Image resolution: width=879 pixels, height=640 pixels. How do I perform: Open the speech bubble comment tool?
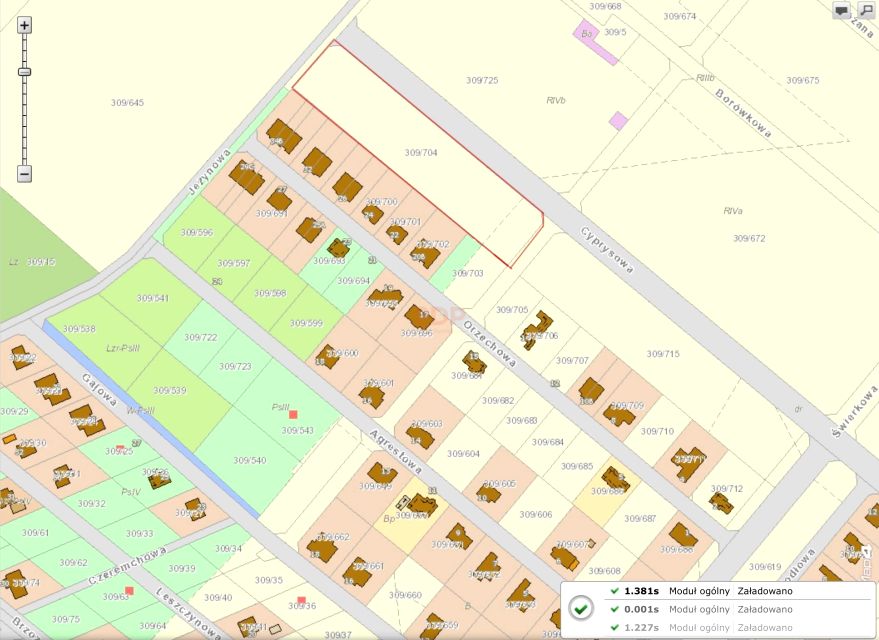pos(841,10)
